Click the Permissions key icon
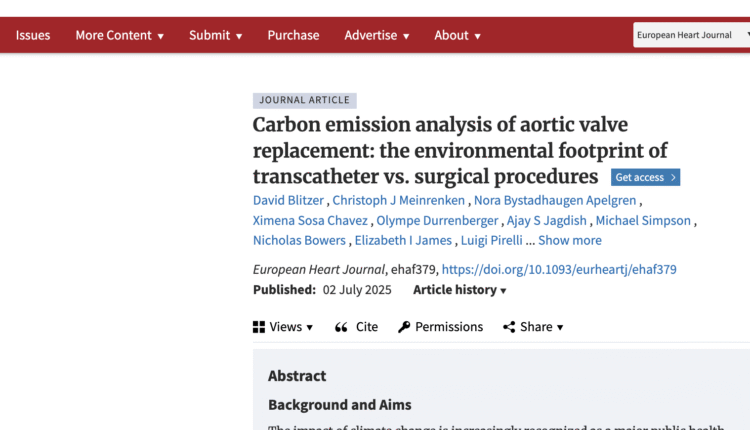Image resolution: width=750 pixels, height=430 pixels. (x=404, y=327)
